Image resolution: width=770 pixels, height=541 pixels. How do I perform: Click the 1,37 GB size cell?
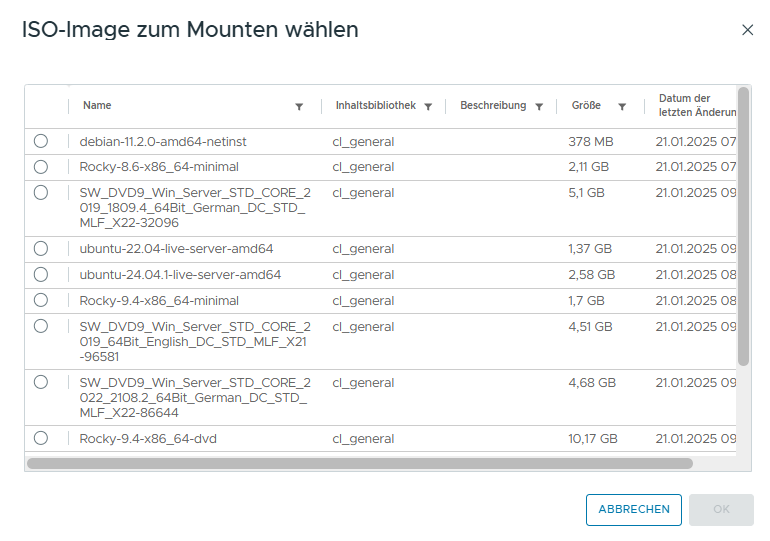tap(590, 249)
